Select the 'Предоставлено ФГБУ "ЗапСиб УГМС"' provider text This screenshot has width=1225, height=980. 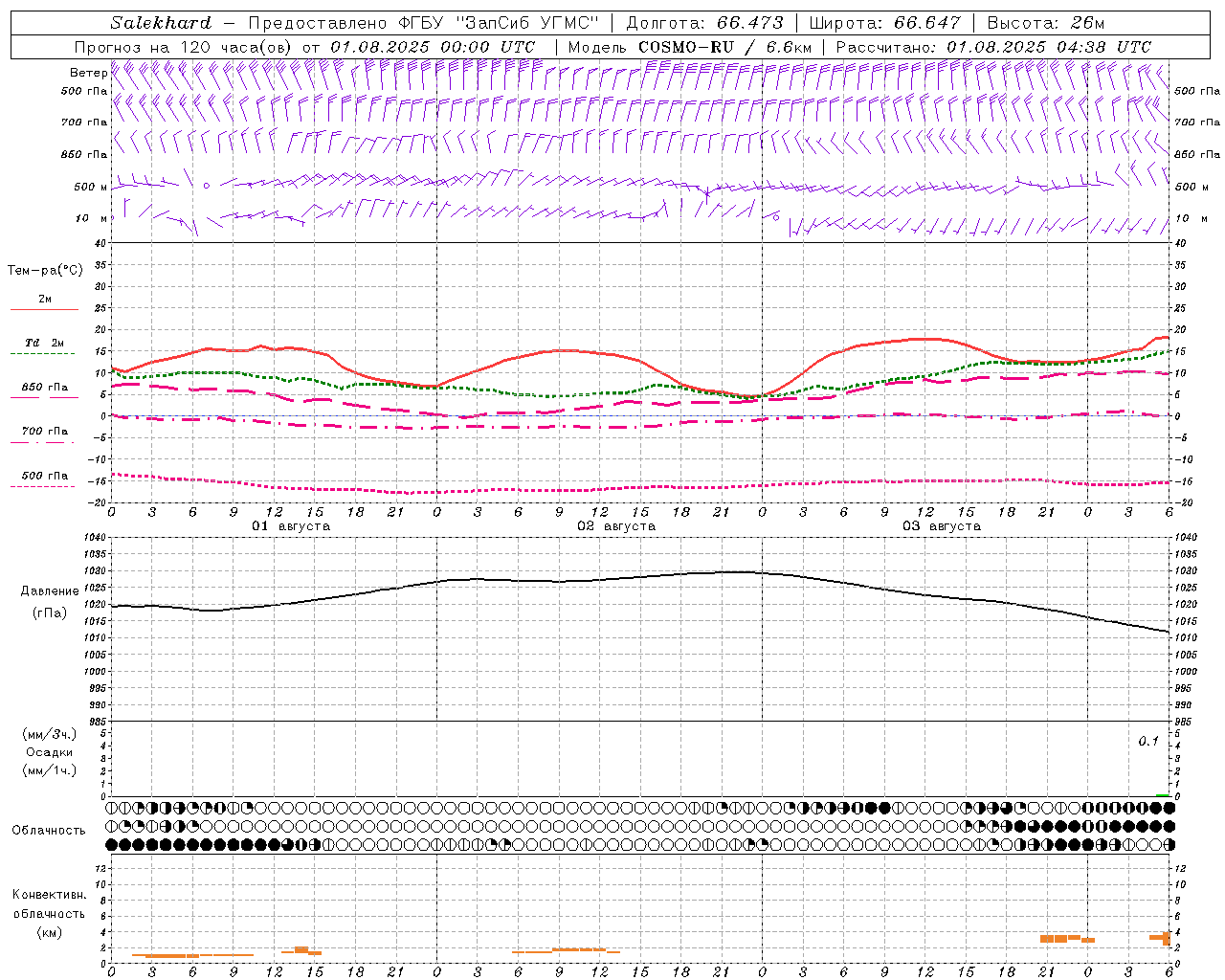point(423,23)
